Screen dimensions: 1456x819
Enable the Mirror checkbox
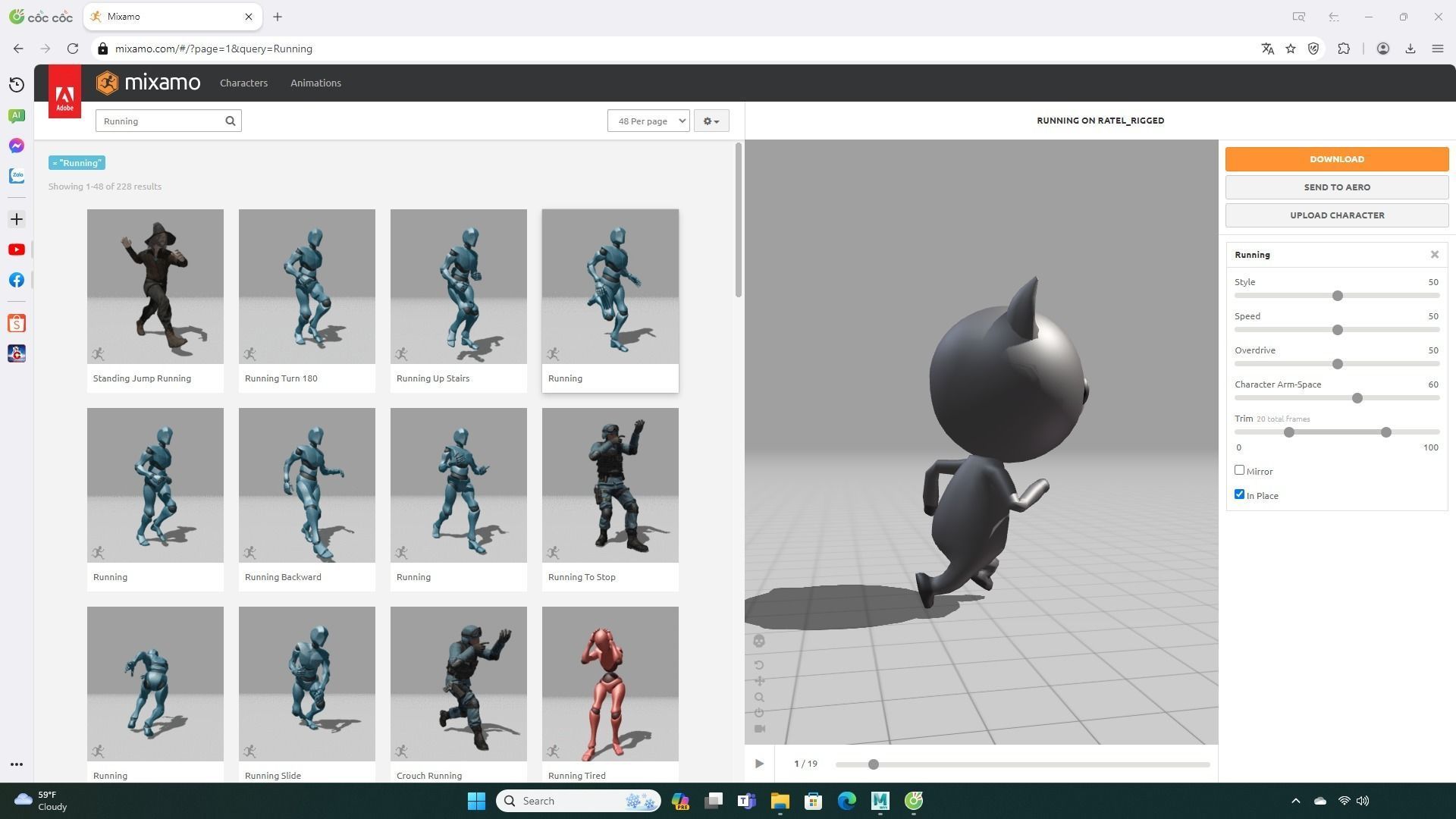(x=1240, y=470)
